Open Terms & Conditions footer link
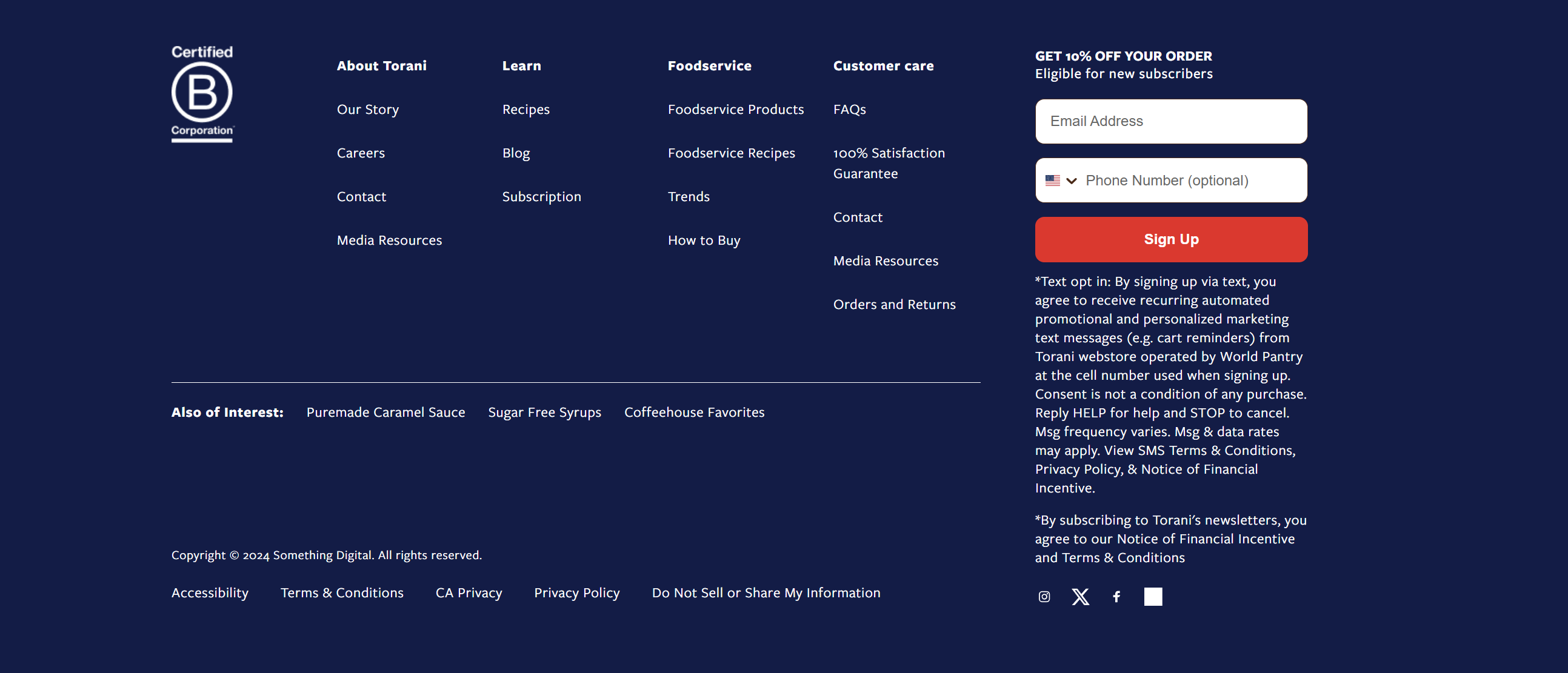This screenshot has height=673, width=1568. click(x=341, y=592)
